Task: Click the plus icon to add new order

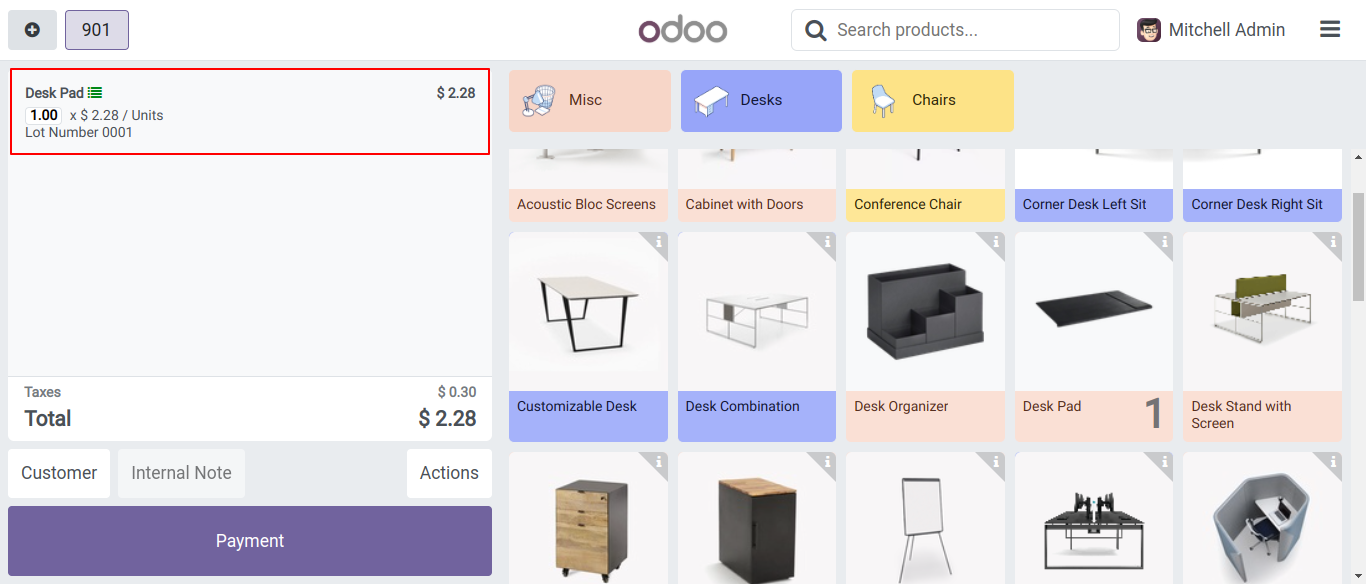Action: tap(32, 30)
